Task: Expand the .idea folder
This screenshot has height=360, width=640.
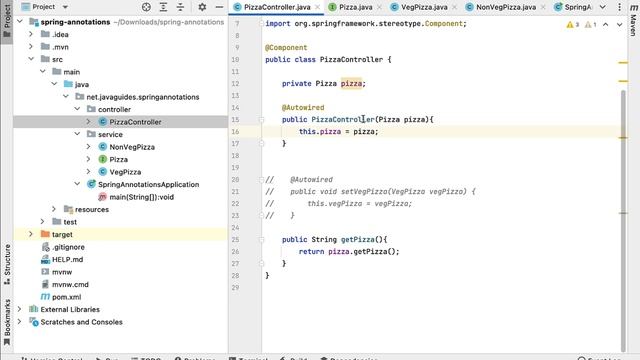Action: (x=31, y=34)
